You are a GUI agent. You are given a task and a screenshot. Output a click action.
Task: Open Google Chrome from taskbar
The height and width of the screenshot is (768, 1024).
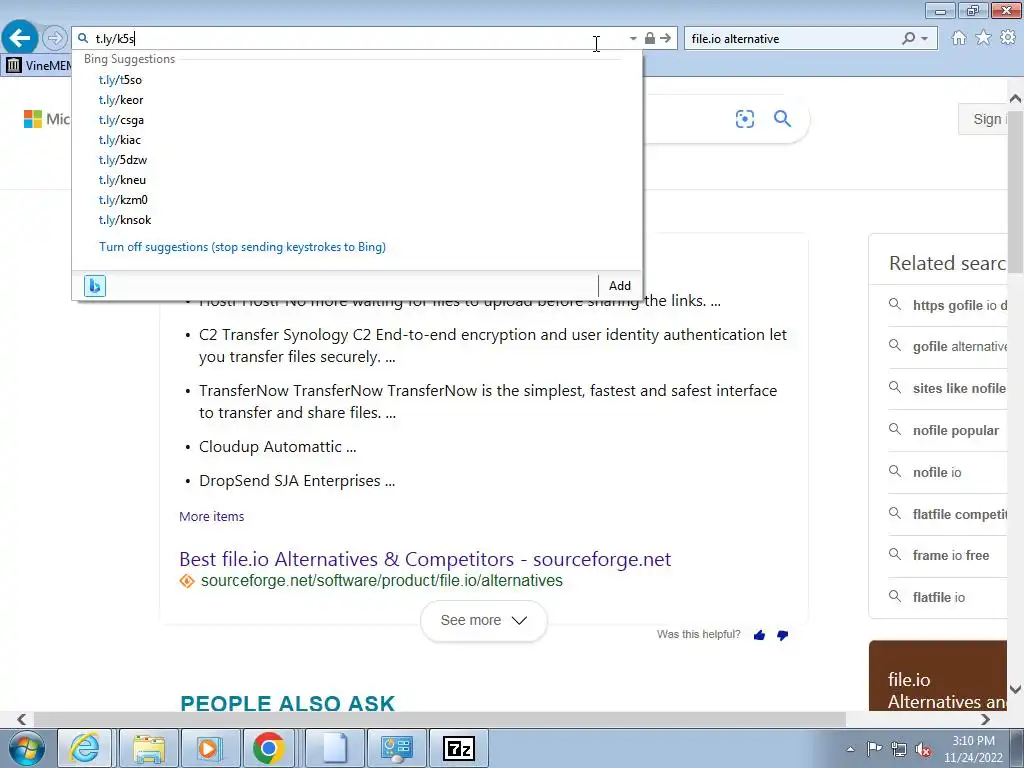tap(269, 748)
